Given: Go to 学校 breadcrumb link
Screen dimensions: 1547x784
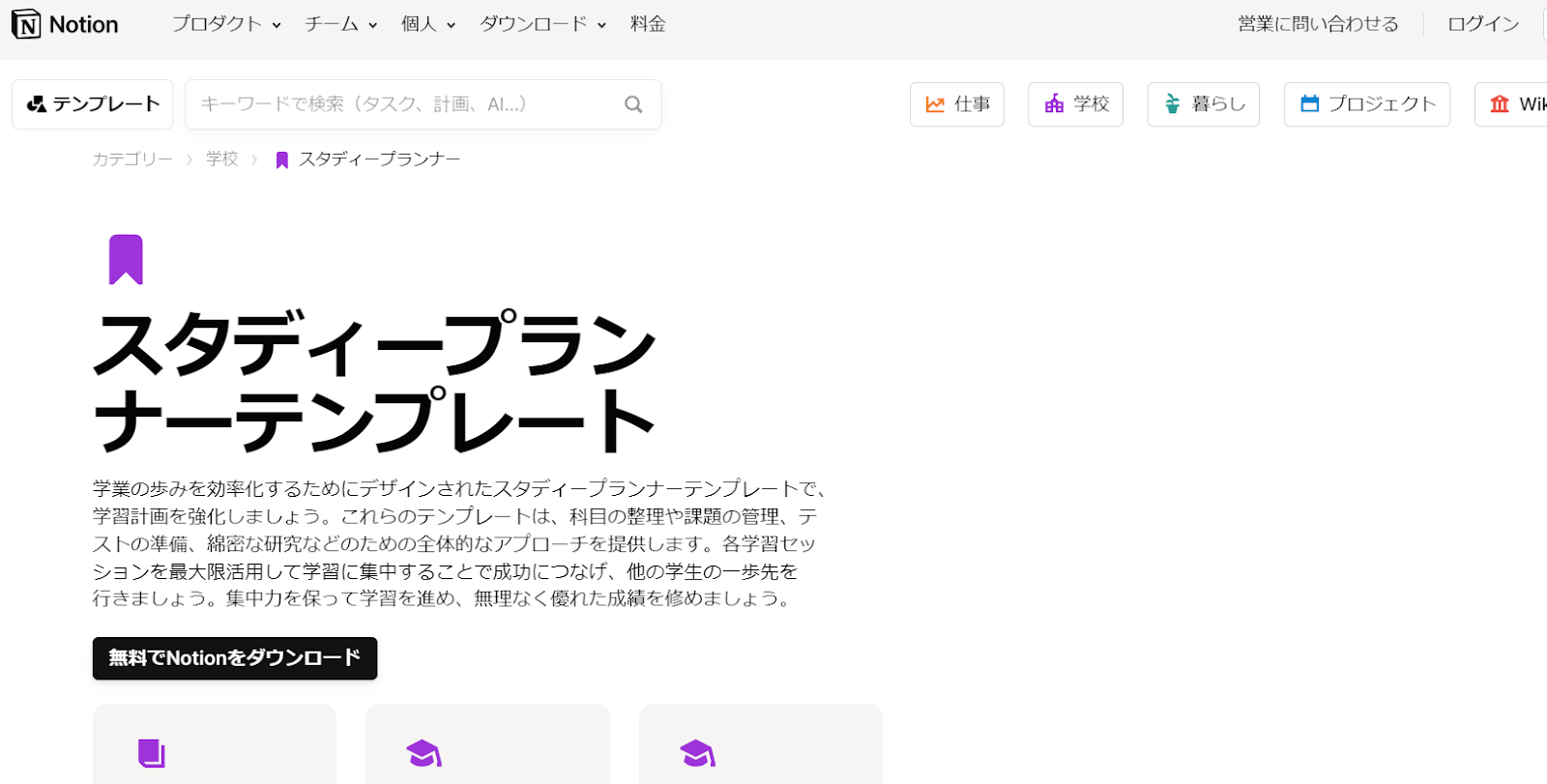Looking at the screenshot, I should pyautogui.click(x=222, y=160).
